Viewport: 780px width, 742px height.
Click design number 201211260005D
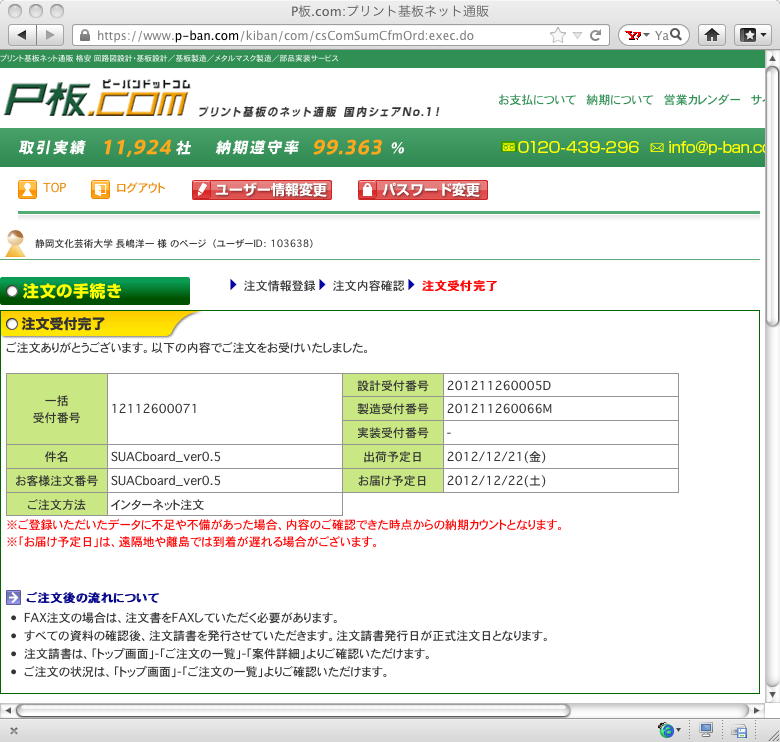(499, 385)
